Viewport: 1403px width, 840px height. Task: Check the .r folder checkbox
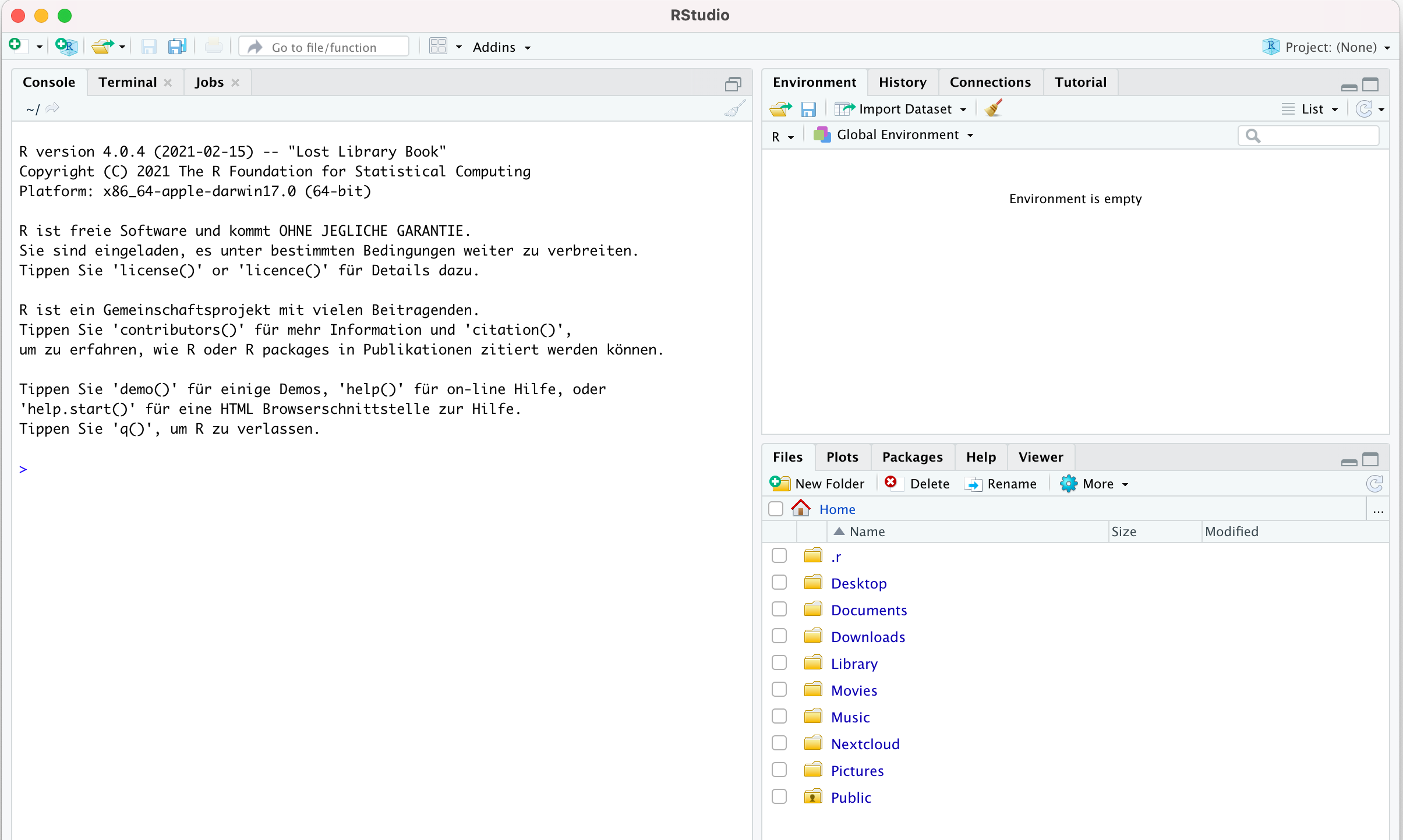pyautogui.click(x=779, y=556)
